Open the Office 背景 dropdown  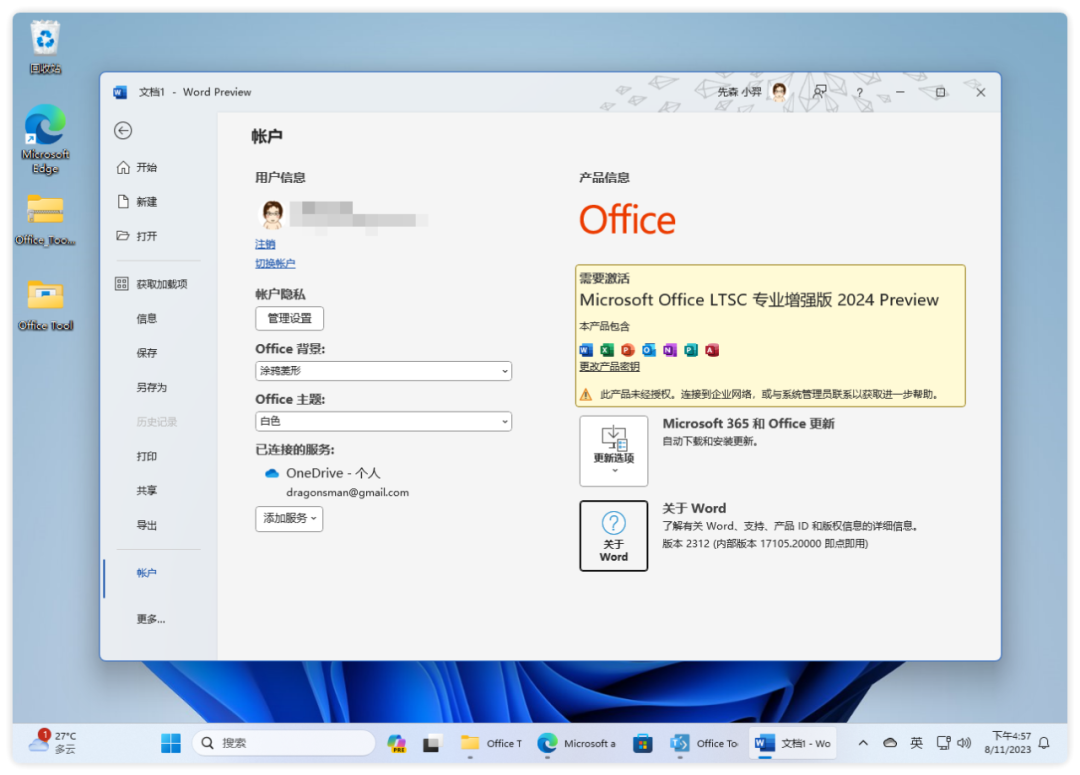pyautogui.click(x=383, y=371)
